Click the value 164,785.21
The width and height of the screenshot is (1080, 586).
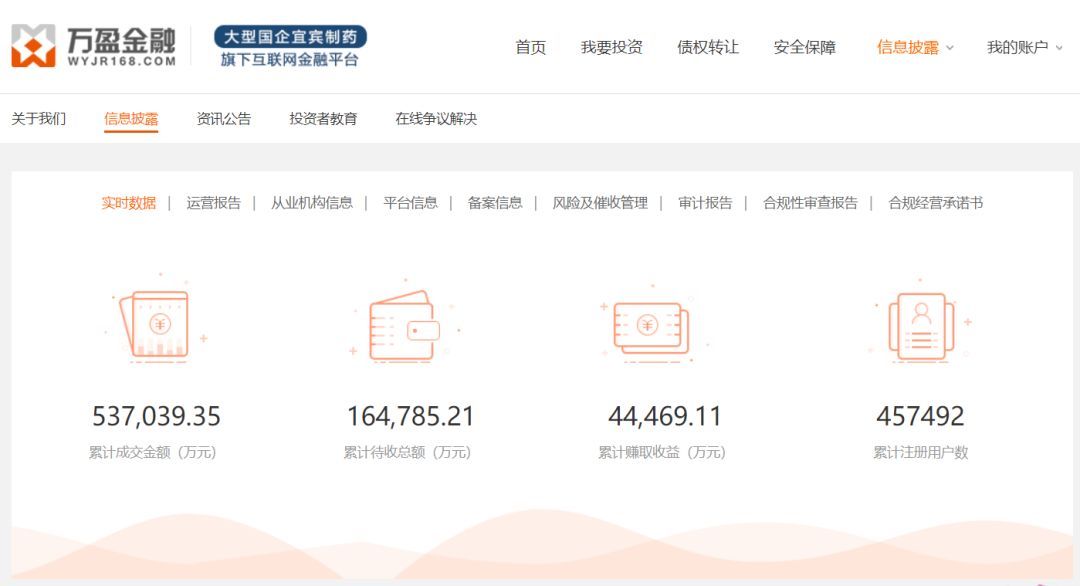[411, 416]
